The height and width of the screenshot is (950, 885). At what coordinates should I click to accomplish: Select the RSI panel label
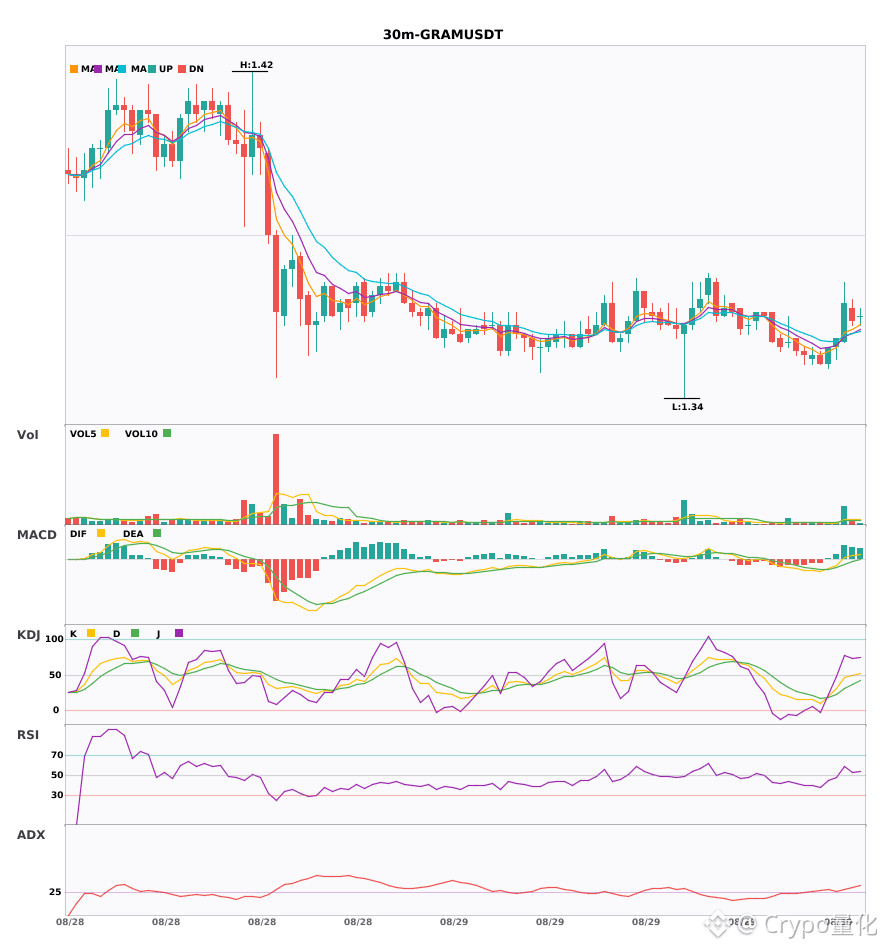click(28, 735)
